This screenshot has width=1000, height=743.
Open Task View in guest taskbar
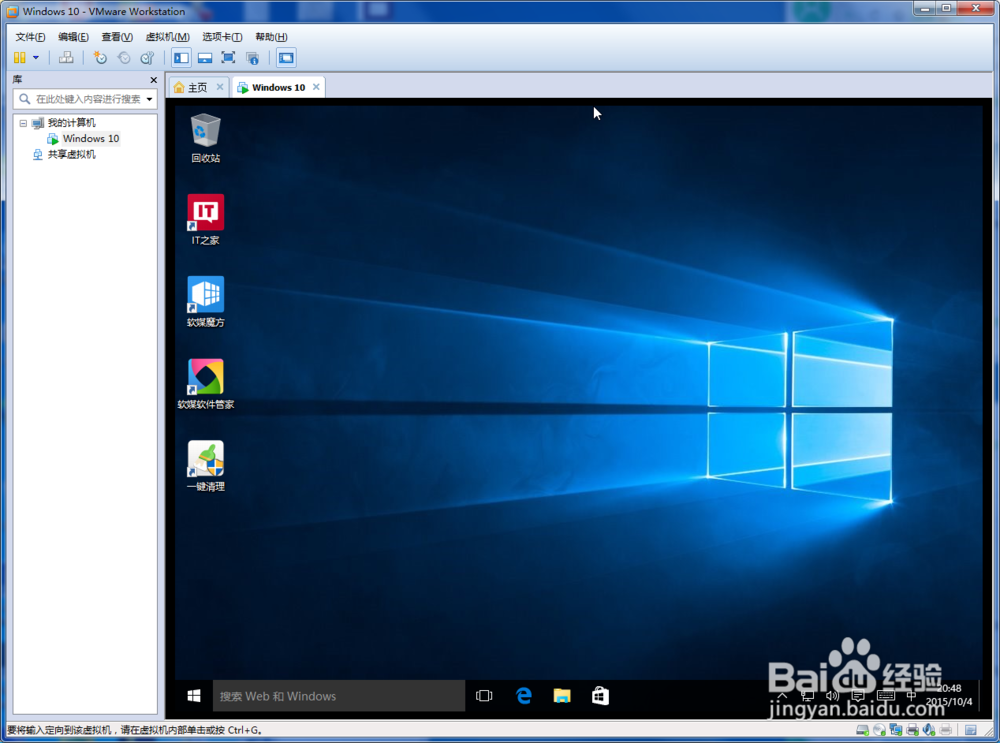point(484,696)
